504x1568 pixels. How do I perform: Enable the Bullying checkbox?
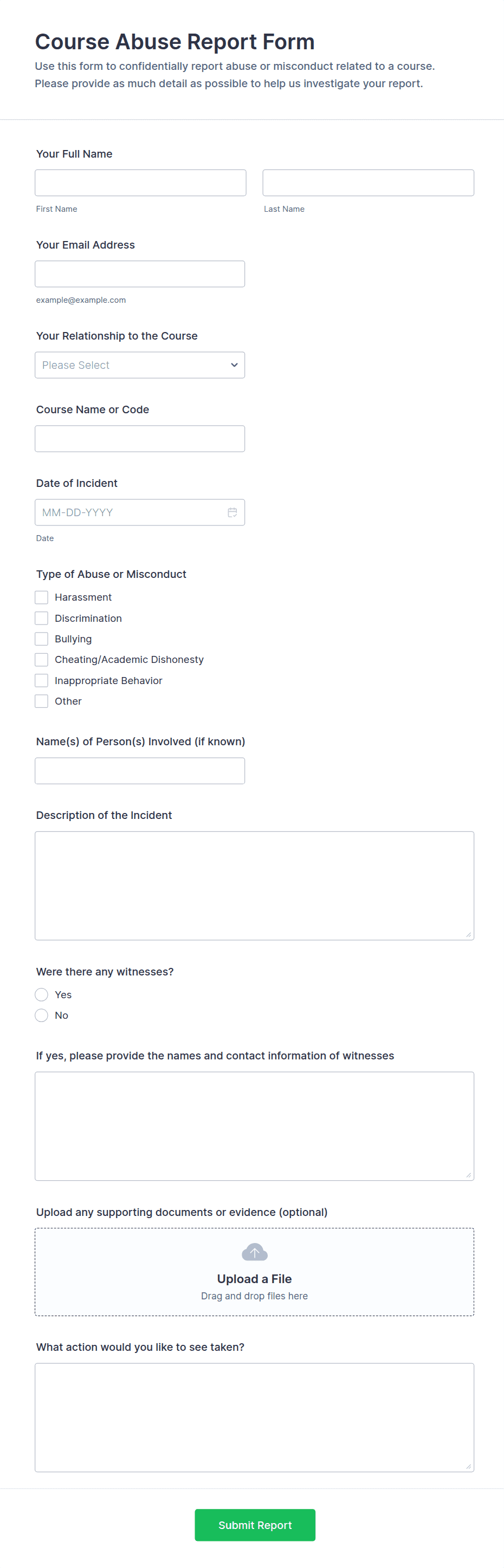(x=41, y=639)
